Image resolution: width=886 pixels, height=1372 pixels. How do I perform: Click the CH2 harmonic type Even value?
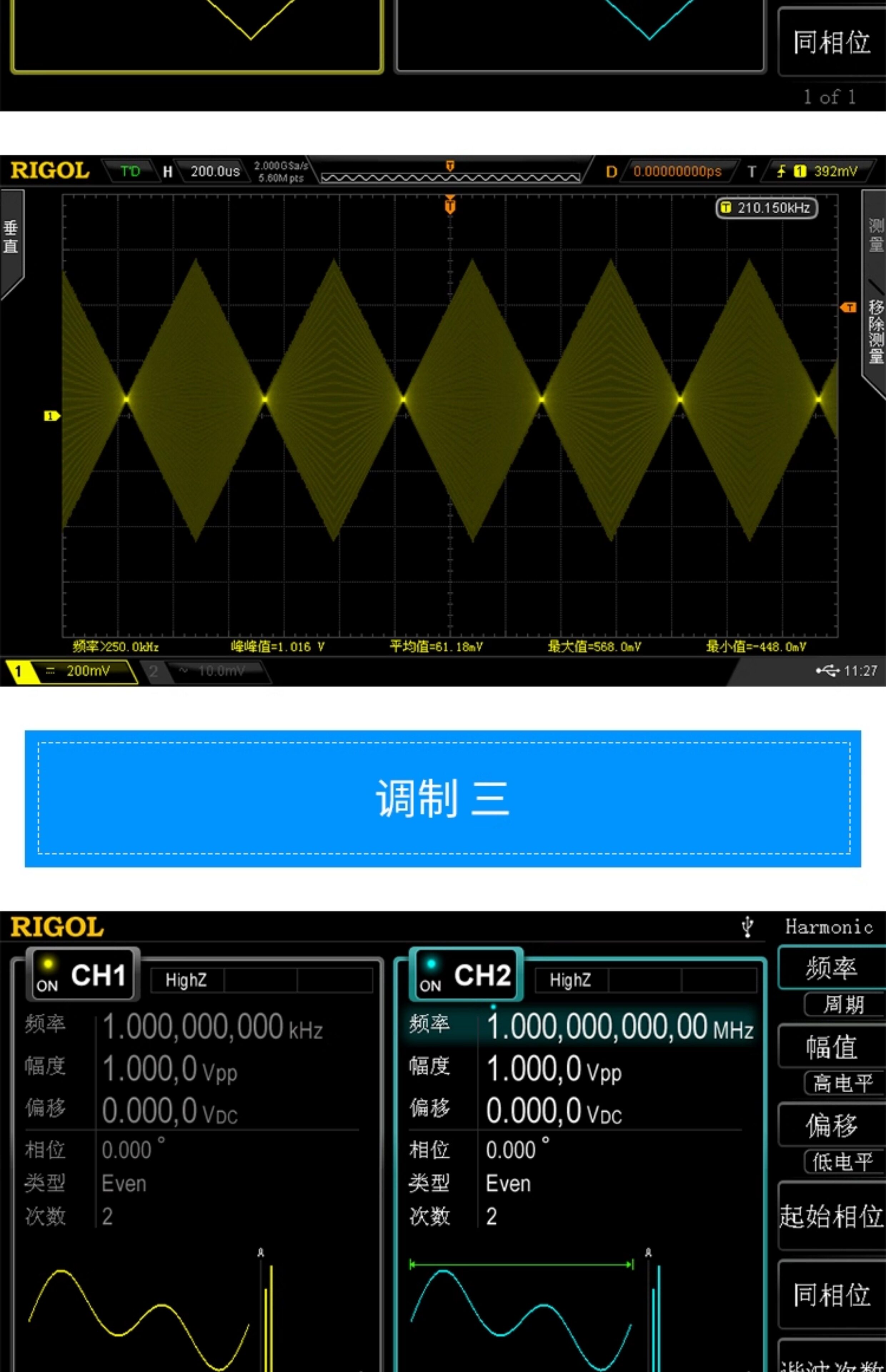(508, 1184)
